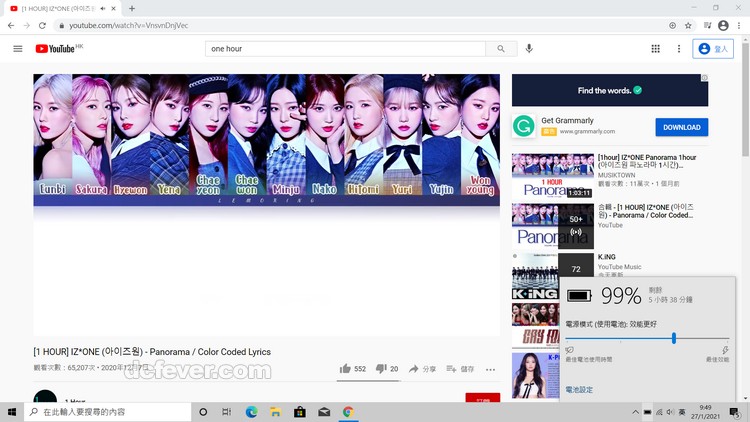
Task: Open the notification center icon
Action: point(735,412)
